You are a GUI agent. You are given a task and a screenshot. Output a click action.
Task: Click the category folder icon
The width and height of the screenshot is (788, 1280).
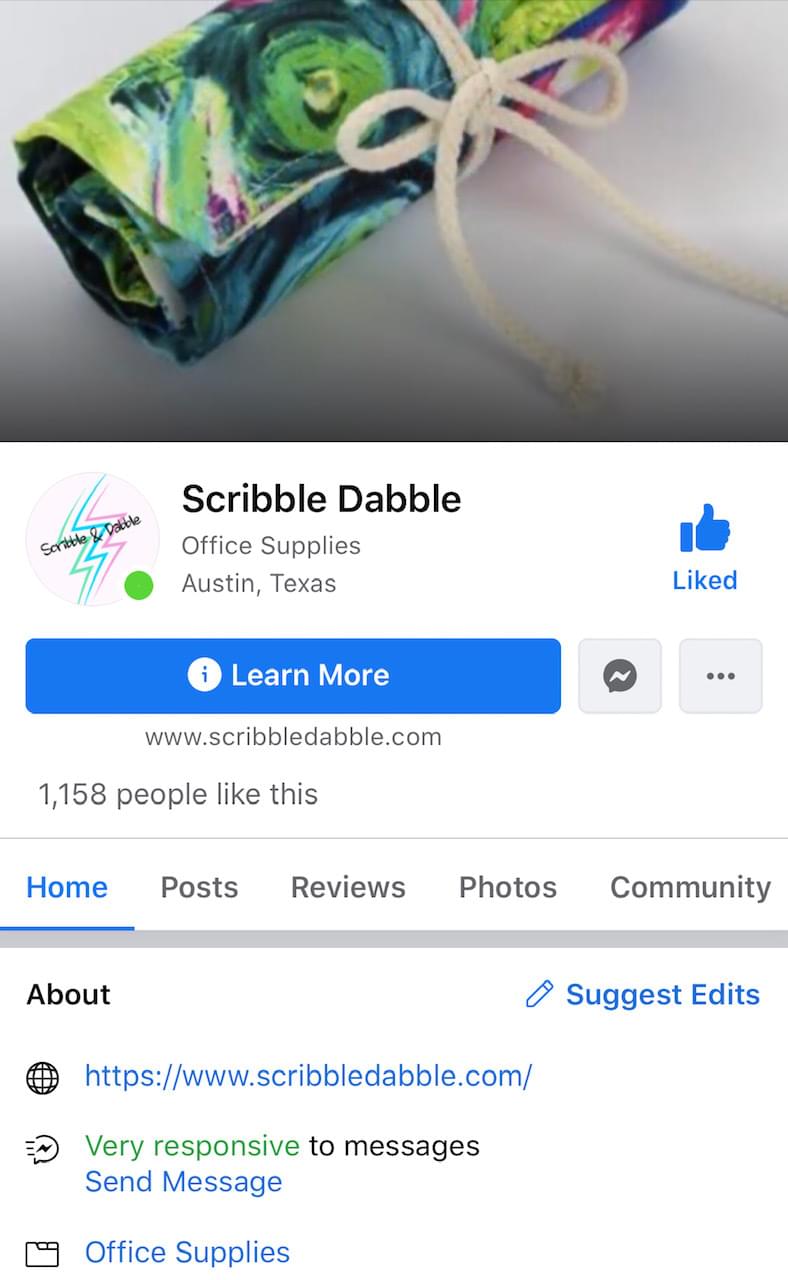click(x=42, y=1254)
